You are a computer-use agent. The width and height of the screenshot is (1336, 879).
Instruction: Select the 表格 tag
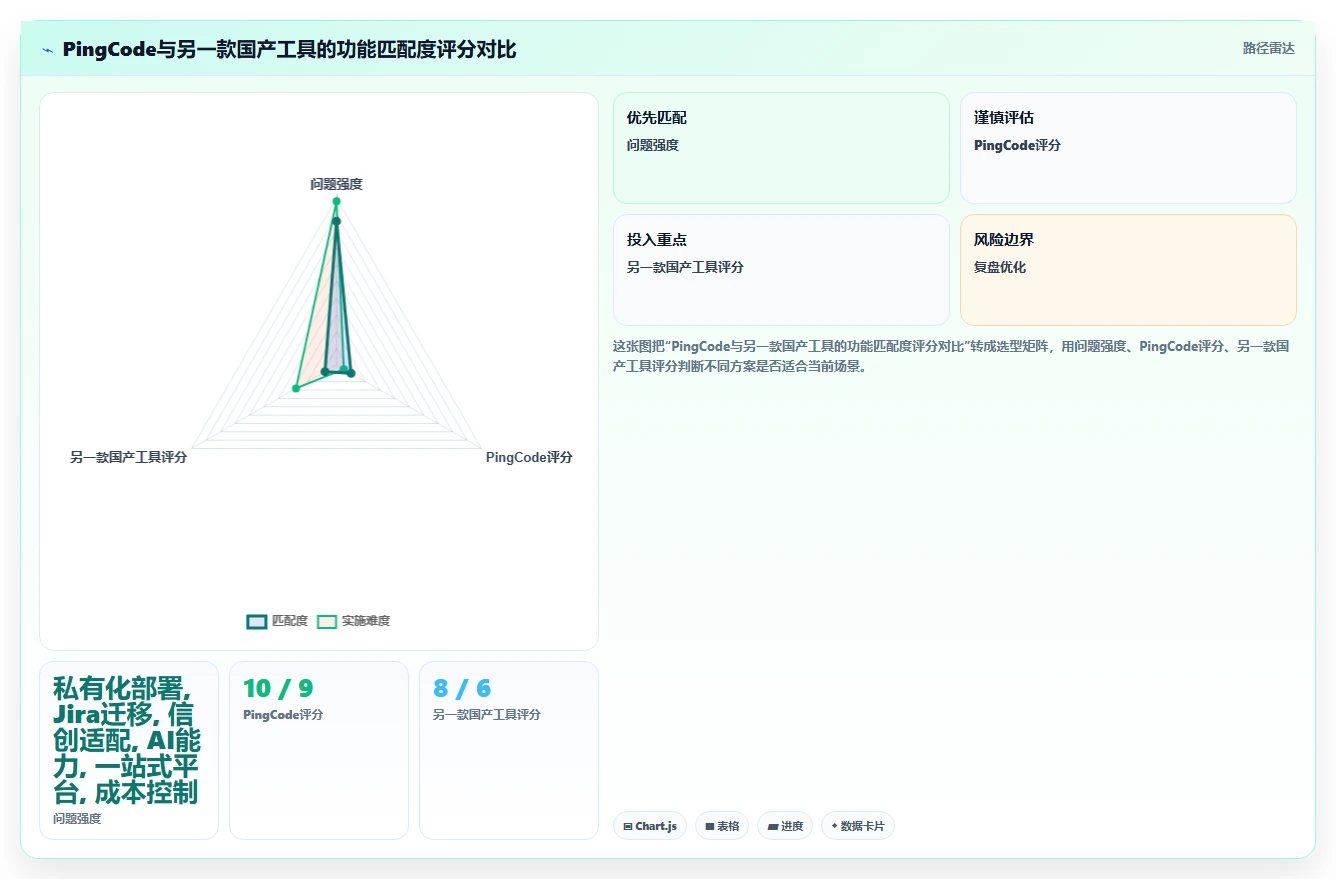point(722,826)
